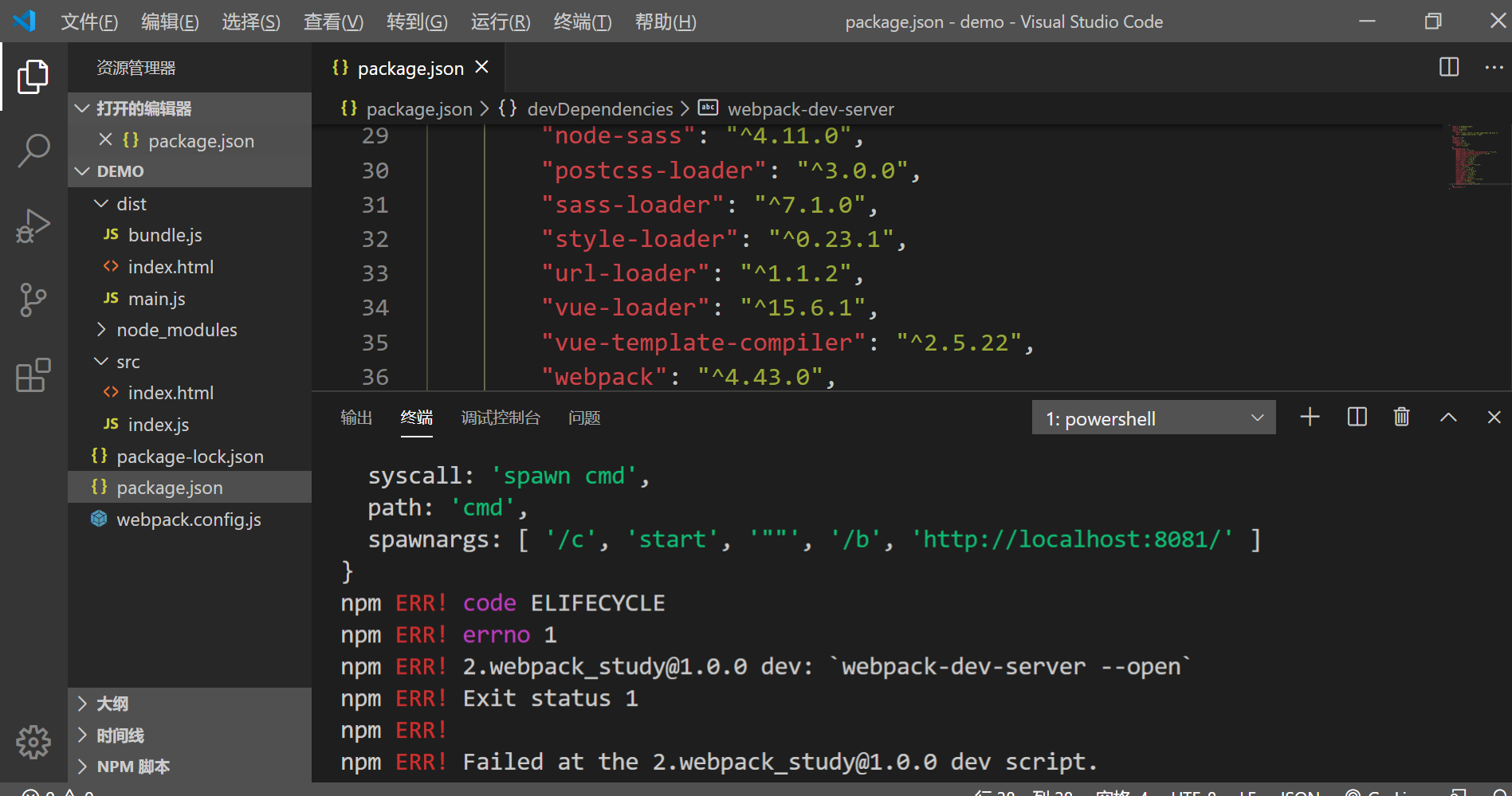Select package.json in the file tree

[190, 488]
